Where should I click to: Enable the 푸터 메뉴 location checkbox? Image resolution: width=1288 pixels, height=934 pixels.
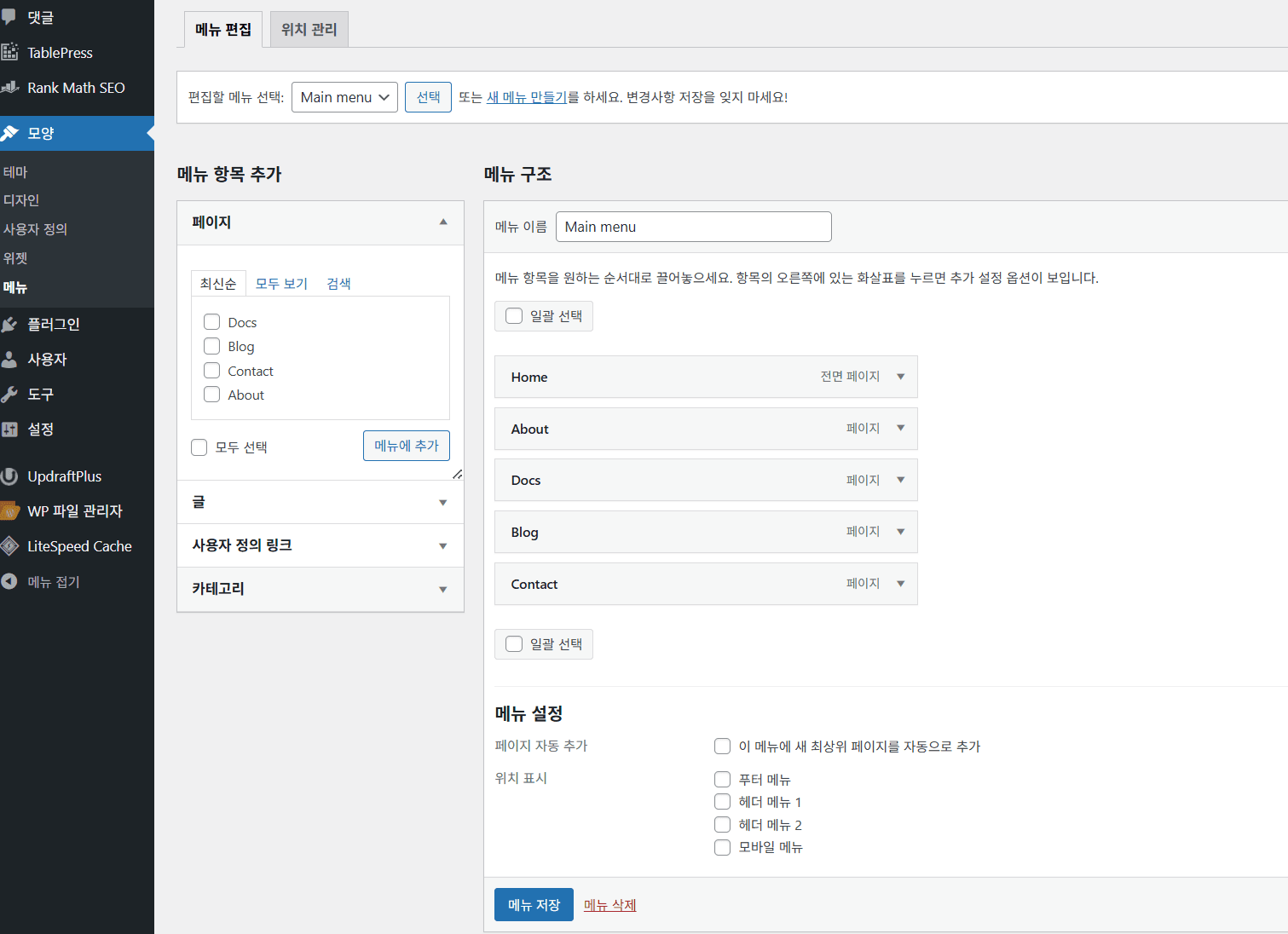tap(722, 779)
